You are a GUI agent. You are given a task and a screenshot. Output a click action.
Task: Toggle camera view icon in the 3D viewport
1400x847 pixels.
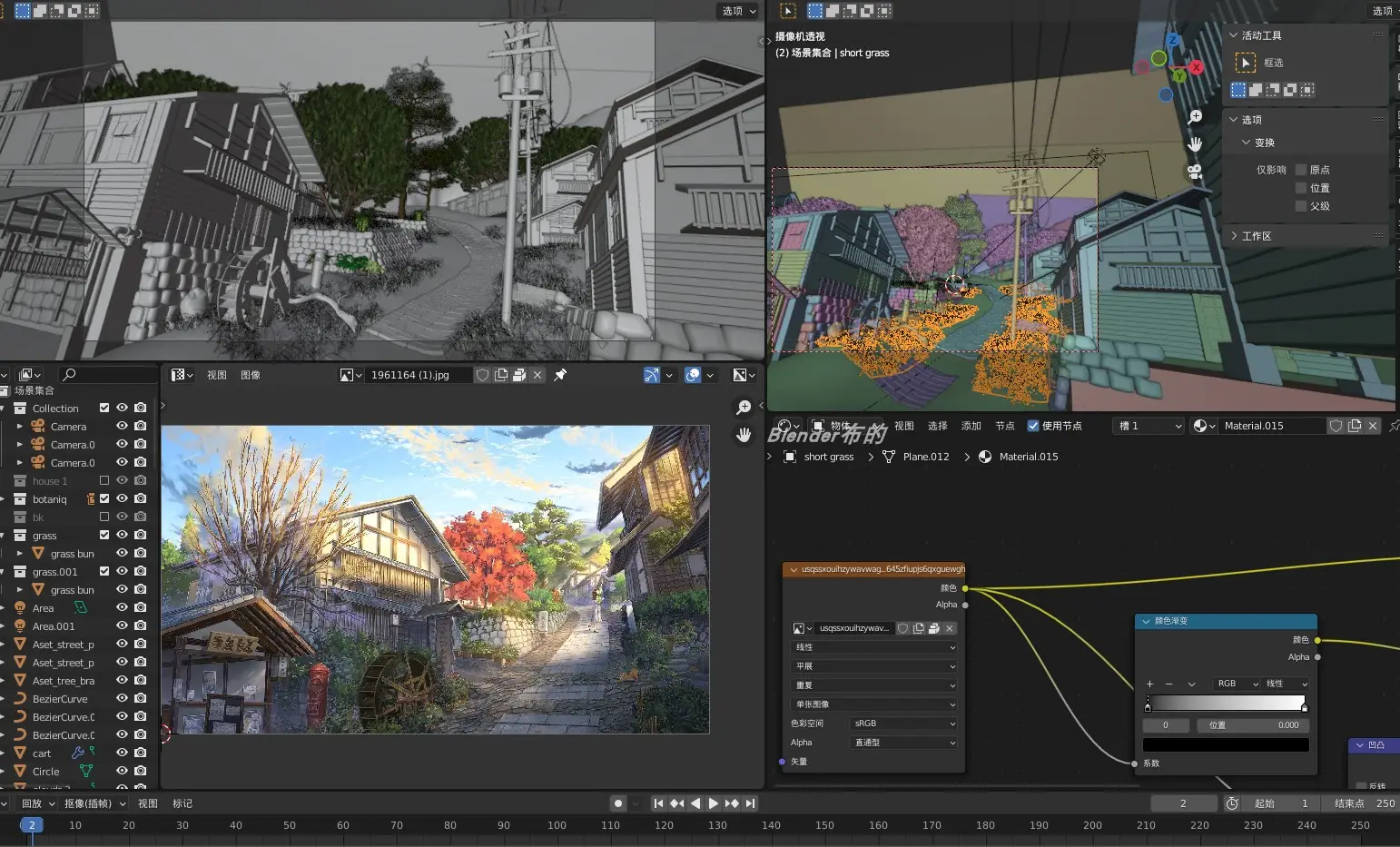pos(1195,172)
